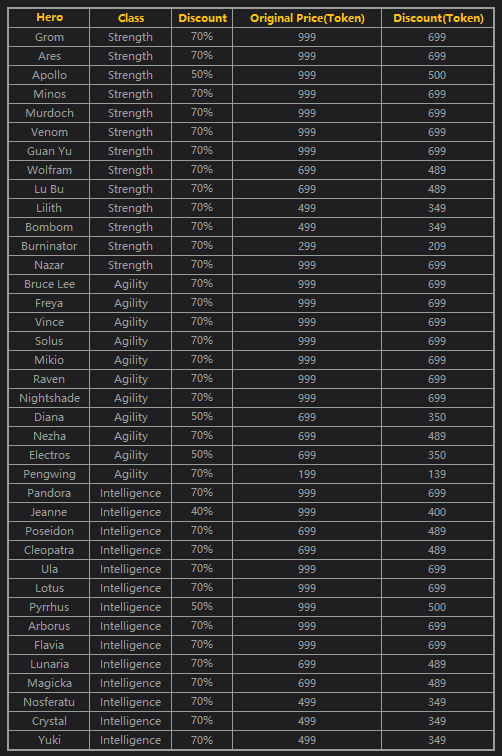502x756 pixels.
Task: Select Diana's discounted price 350
Action: (x=437, y=417)
